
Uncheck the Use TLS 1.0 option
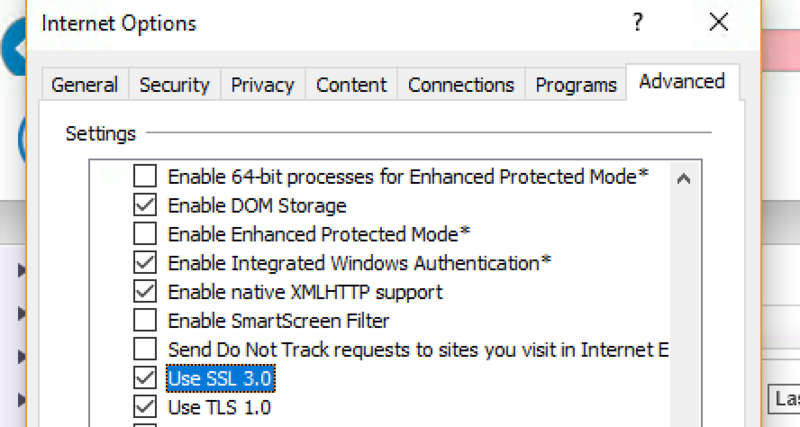click(145, 407)
